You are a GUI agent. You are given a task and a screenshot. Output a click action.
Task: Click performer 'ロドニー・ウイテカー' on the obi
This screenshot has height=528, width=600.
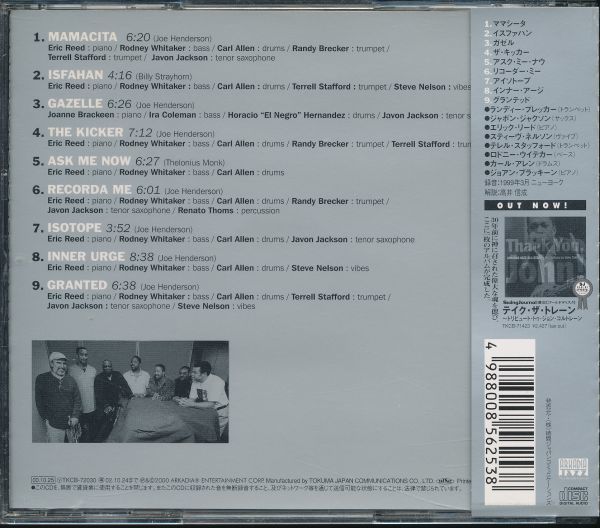coord(521,155)
